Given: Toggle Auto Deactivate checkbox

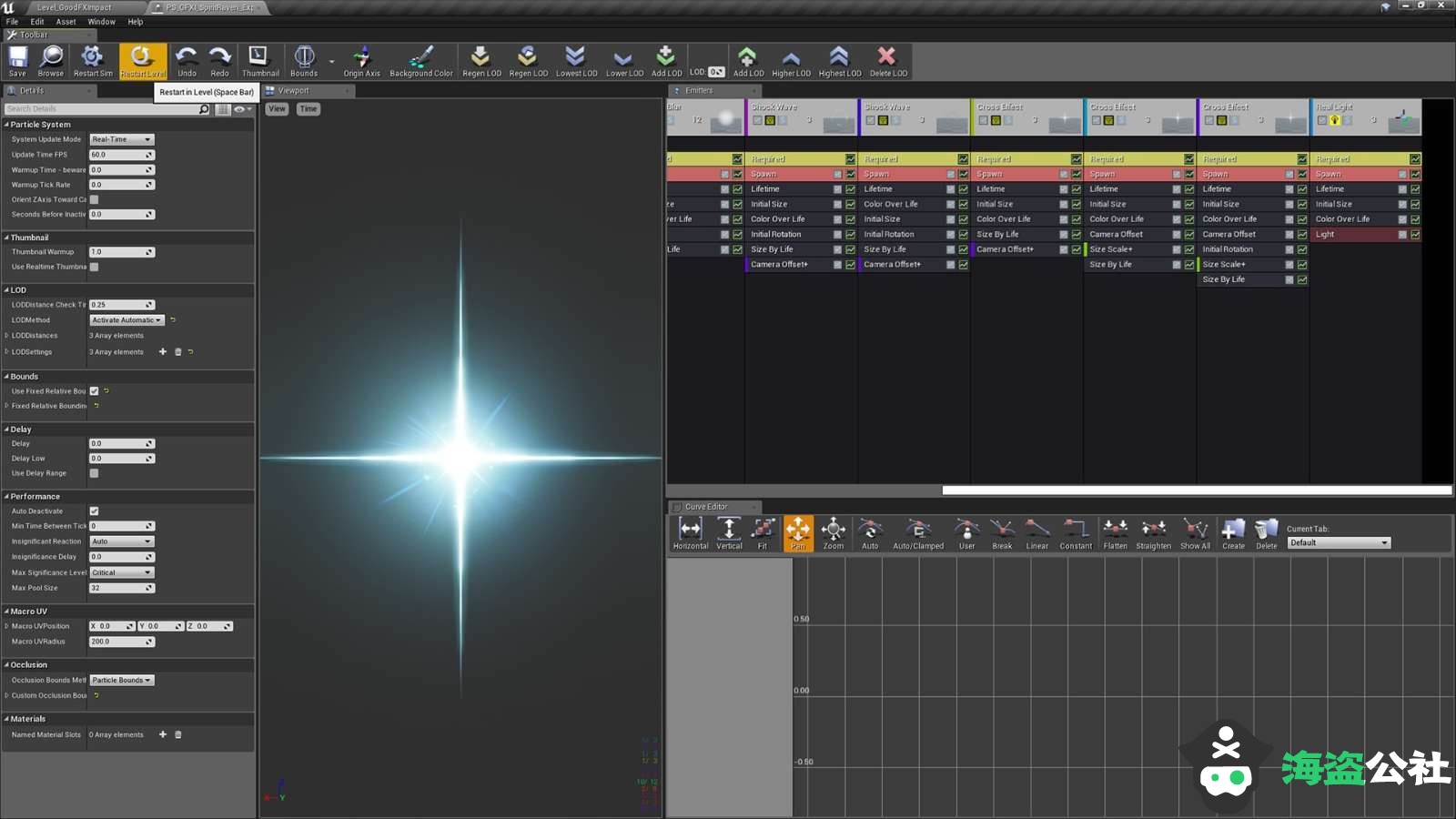Looking at the screenshot, I should (x=94, y=511).
